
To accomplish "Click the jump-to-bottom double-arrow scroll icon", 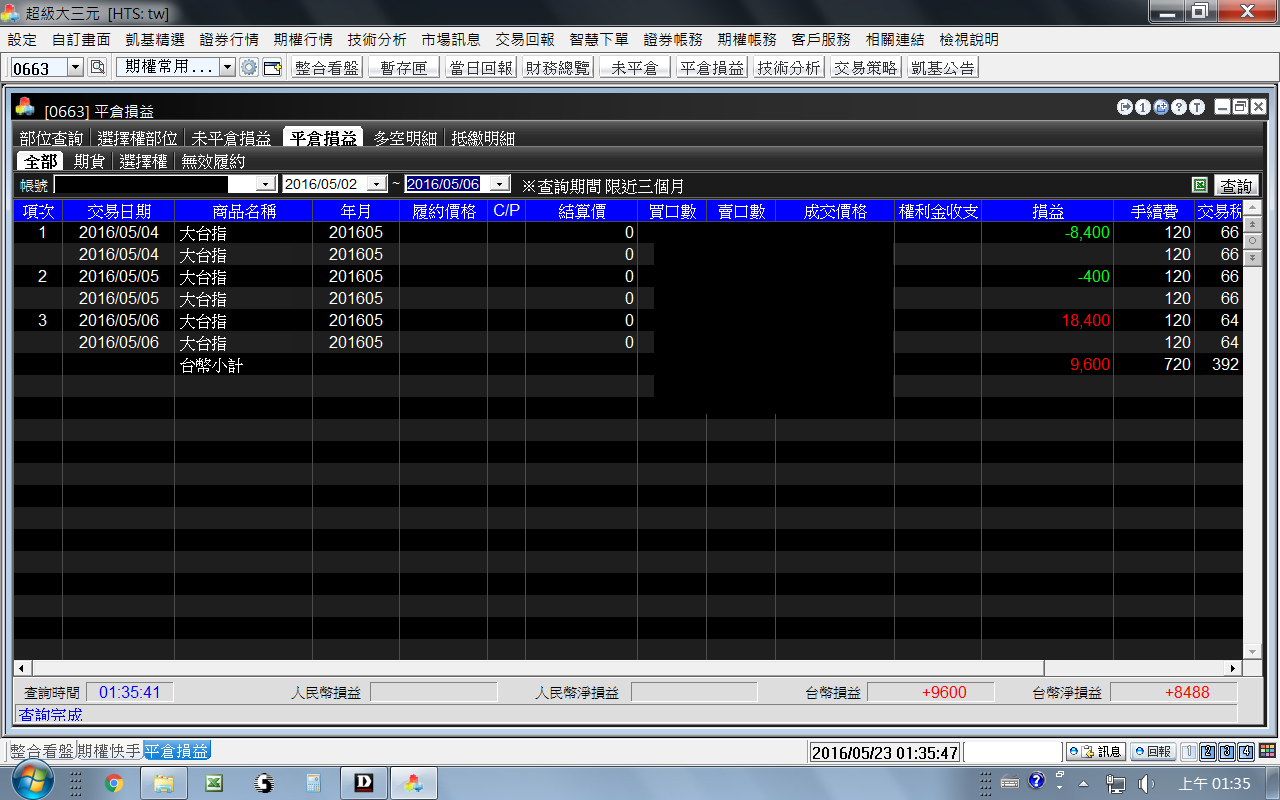I will [x=1252, y=258].
